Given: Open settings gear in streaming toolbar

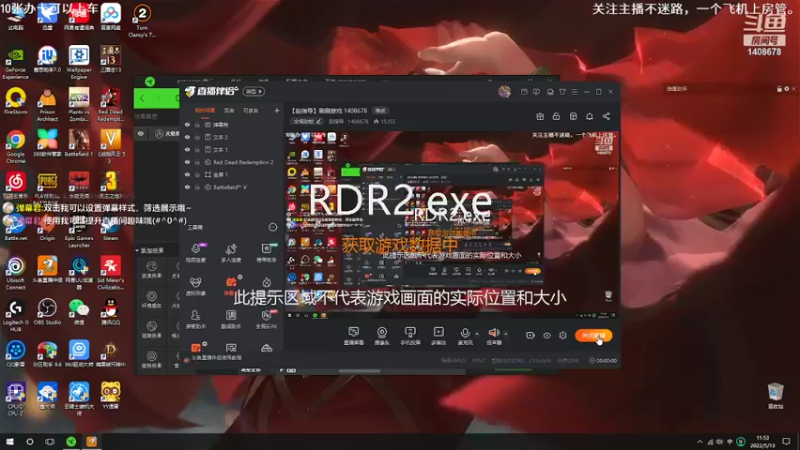Looking at the screenshot, I should pos(563,335).
